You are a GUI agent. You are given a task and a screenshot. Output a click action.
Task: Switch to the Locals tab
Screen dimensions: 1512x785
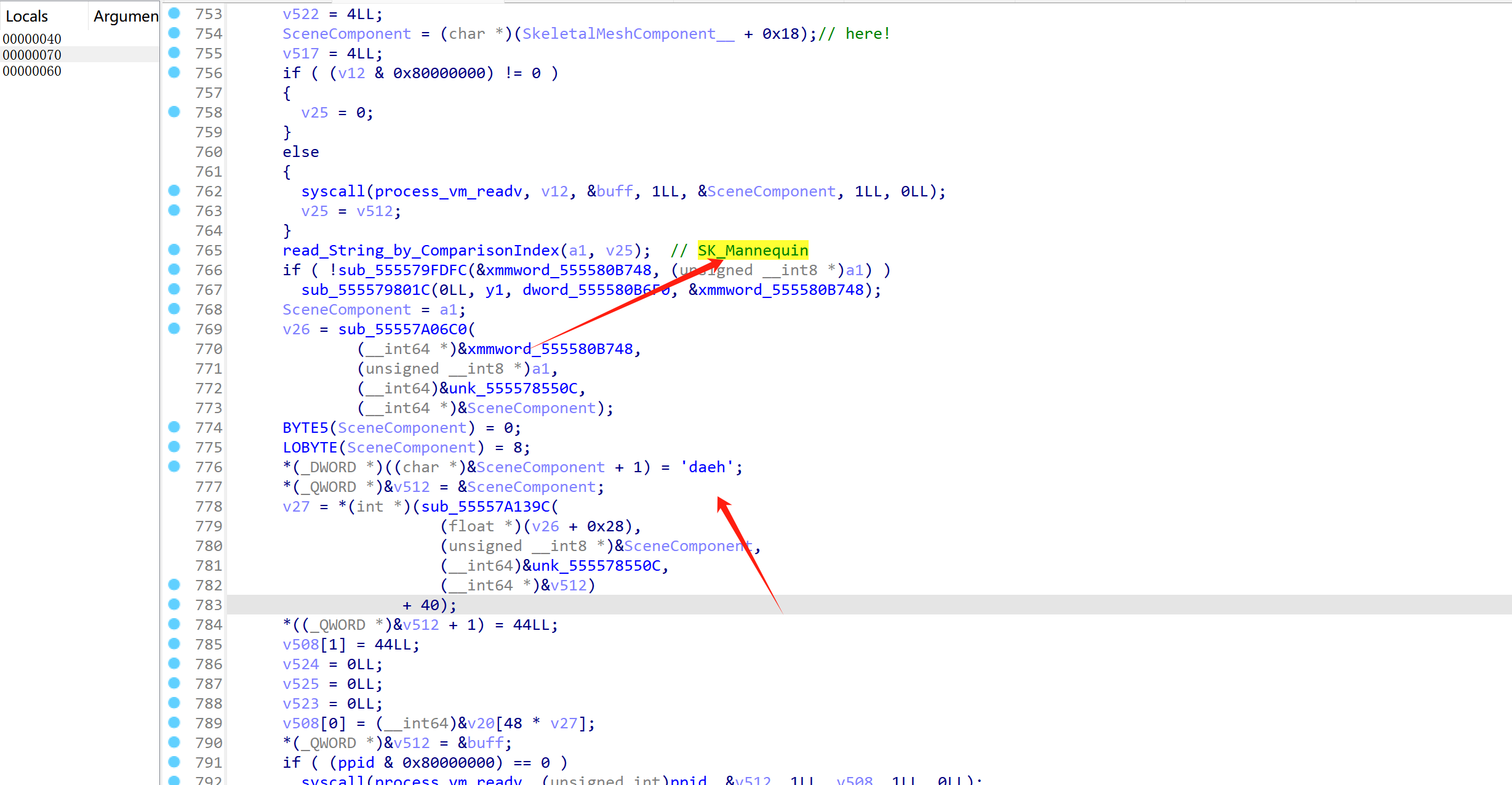(27, 17)
